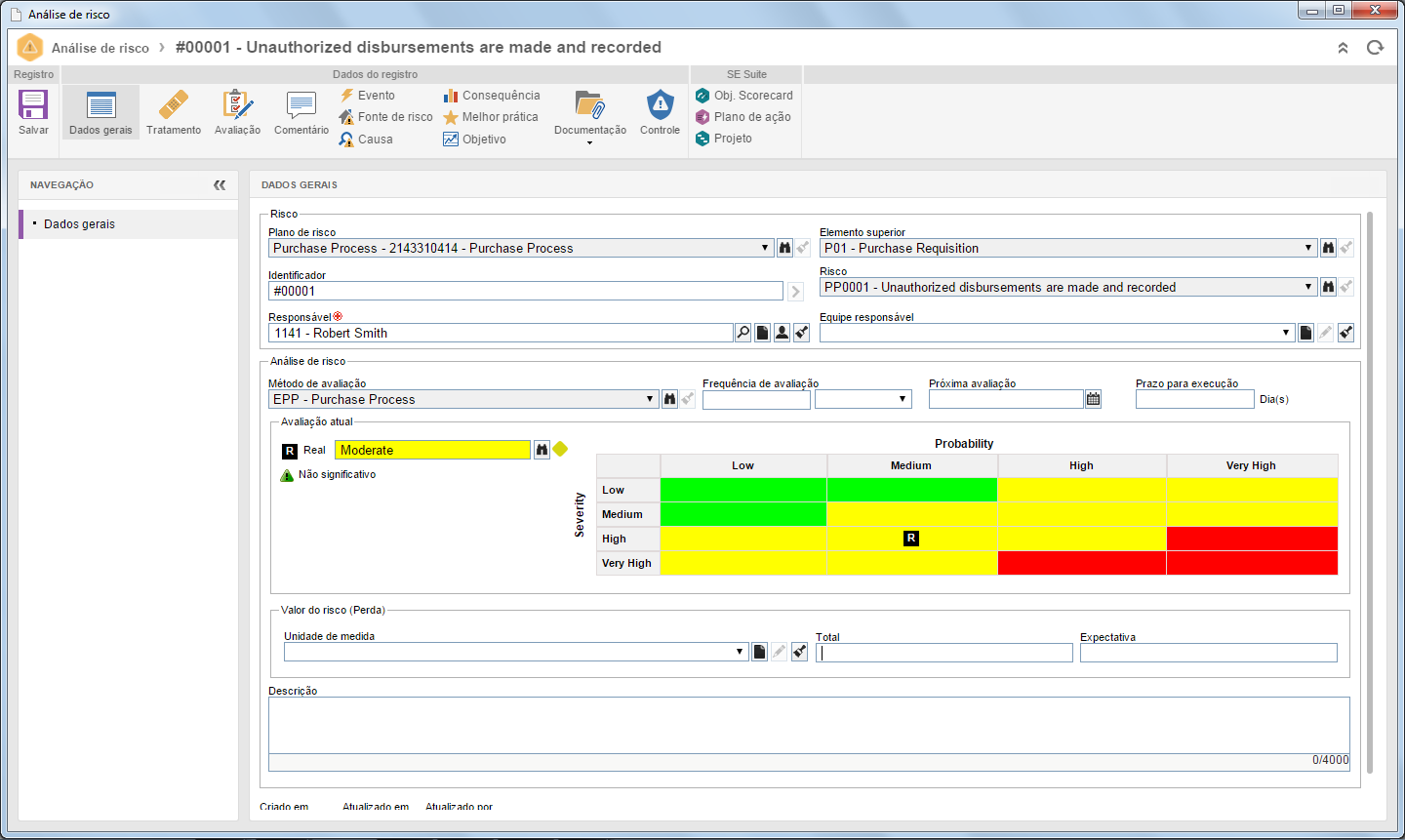Click the Expectativa field

point(1209,653)
